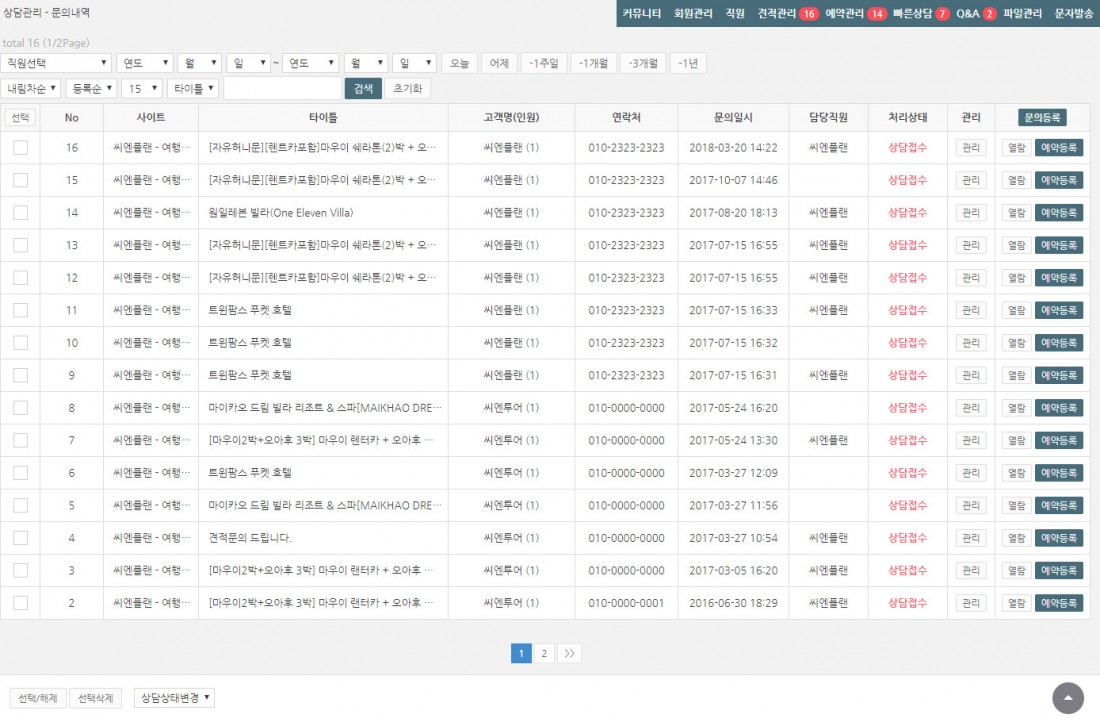This screenshot has height=722, width=1100.
Task: Click the scroll-to-top arrow button
Action: 1068,698
